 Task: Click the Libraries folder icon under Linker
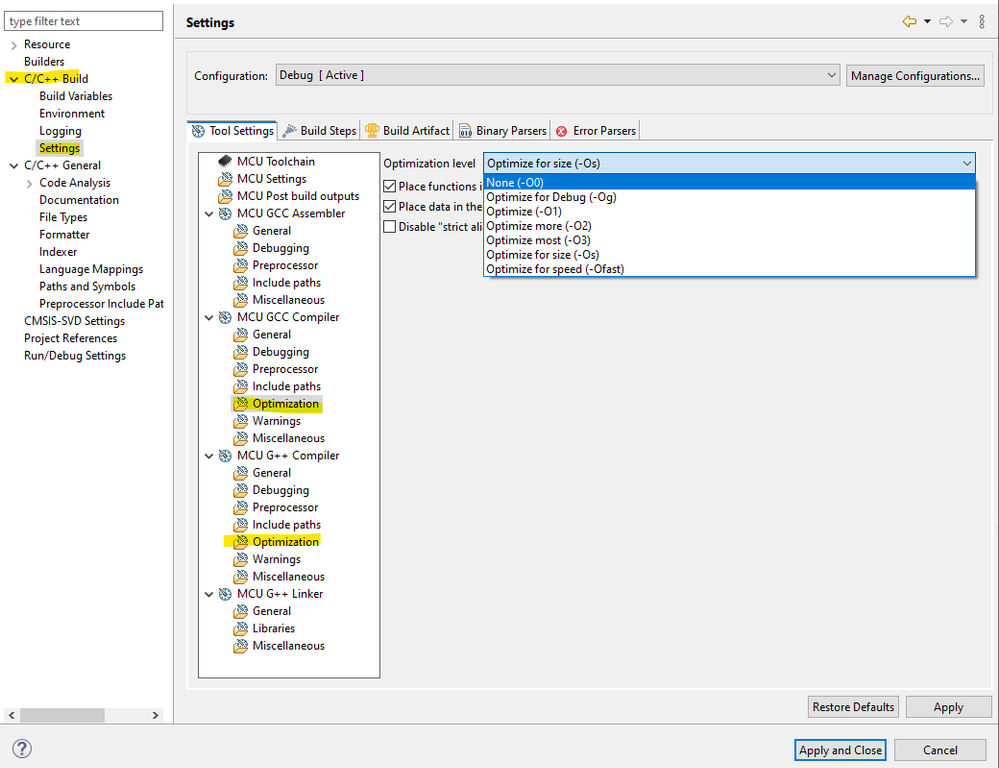[241, 628]
